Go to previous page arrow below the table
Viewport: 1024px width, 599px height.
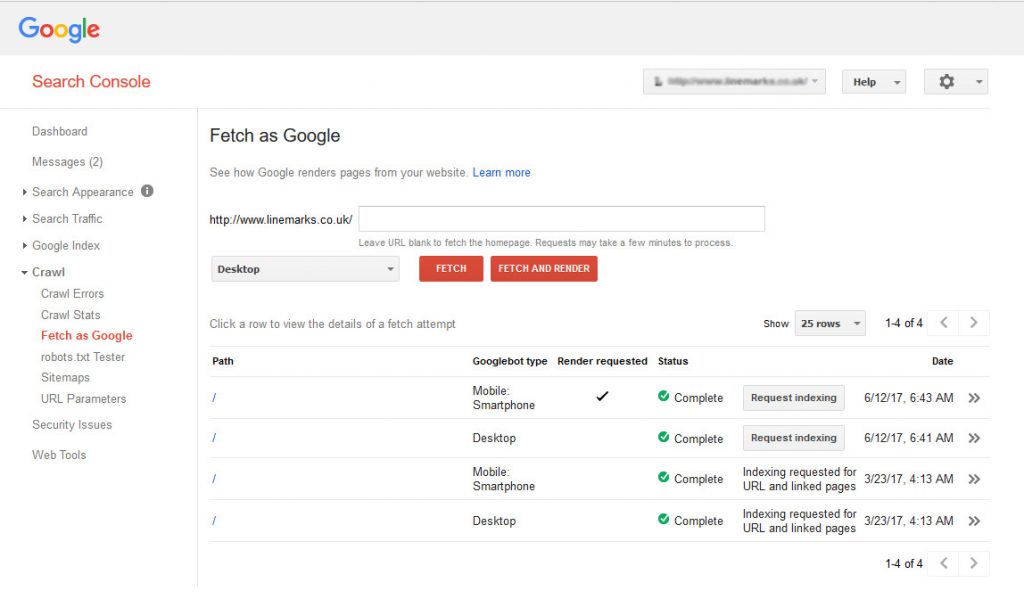(944, 563)
